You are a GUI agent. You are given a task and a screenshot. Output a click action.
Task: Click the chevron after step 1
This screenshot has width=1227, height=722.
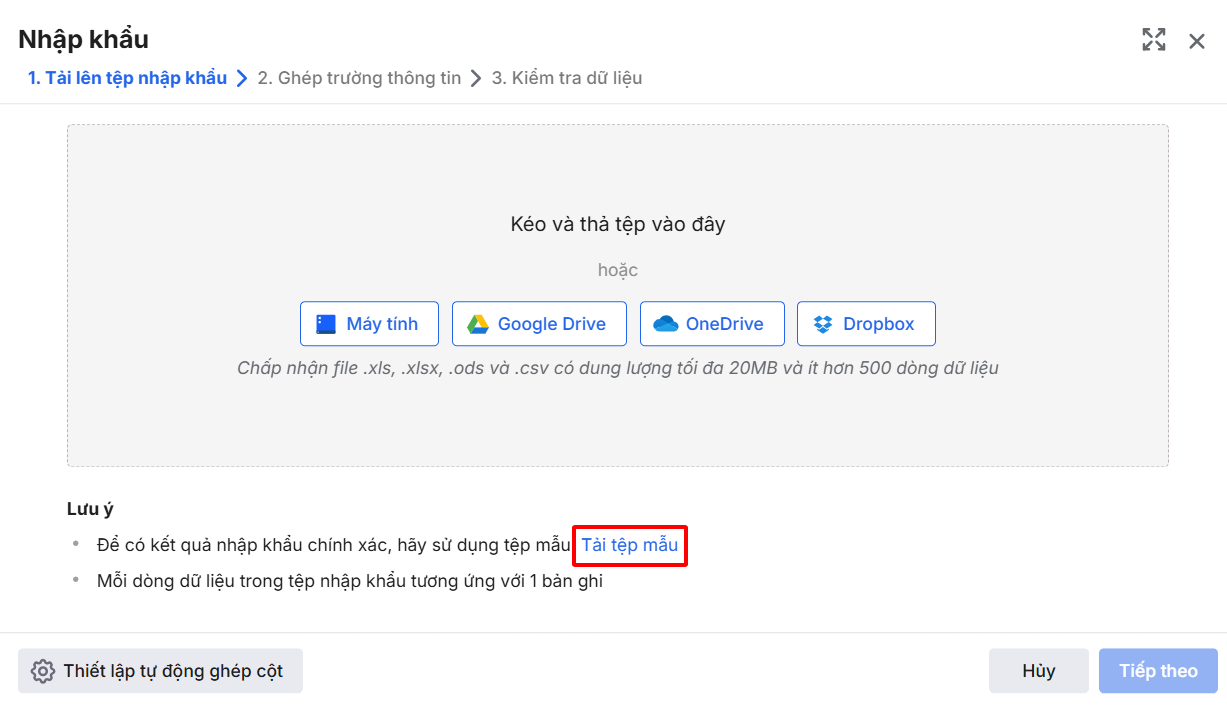click(x=242, y=78)
